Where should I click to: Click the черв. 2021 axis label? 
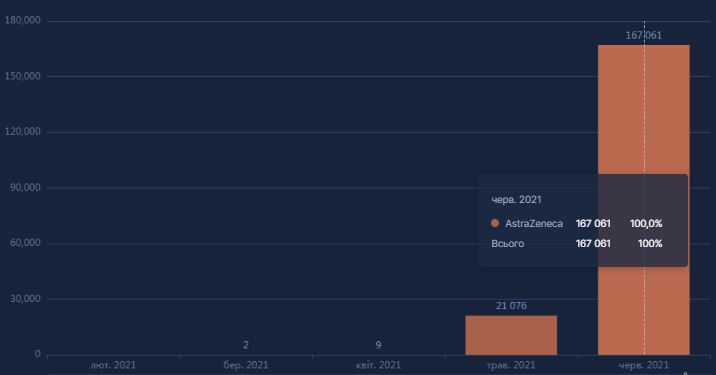tap(643, 365)
